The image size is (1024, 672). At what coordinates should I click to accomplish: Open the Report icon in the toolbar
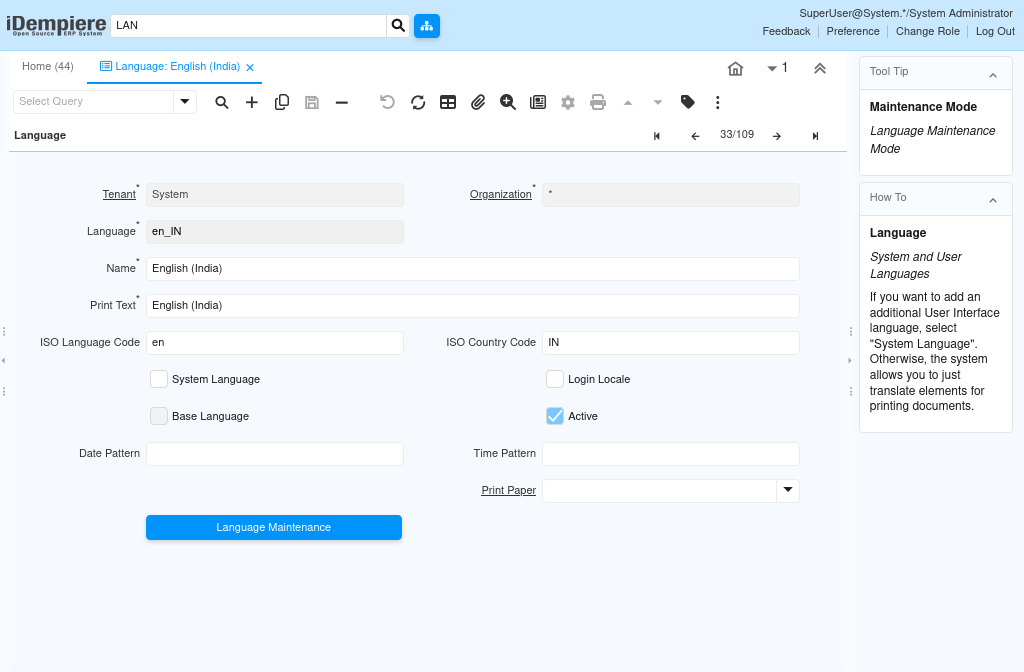click(538, 103)
